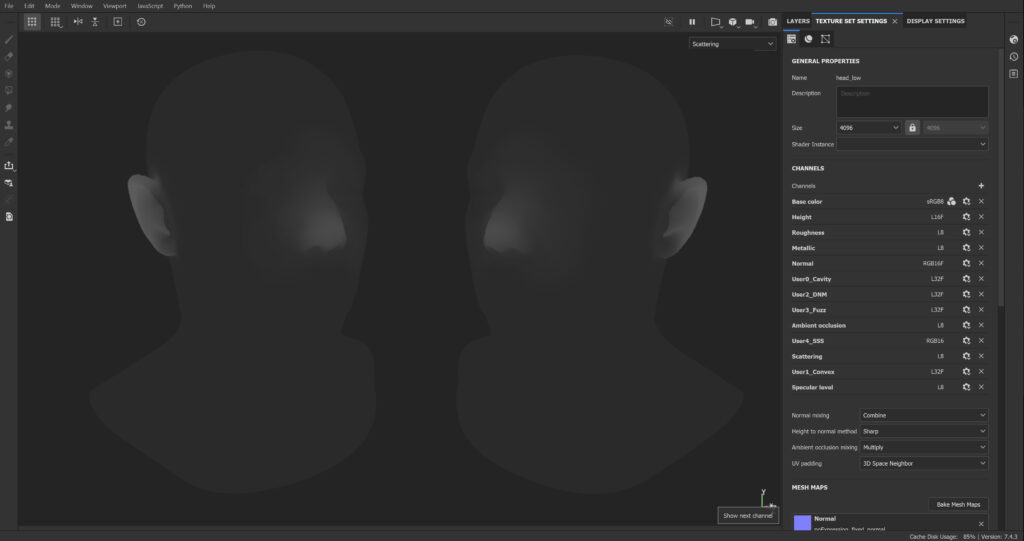The image size is (1024, 541).
Task: Pause the engine computation
Action: point(692,22)
